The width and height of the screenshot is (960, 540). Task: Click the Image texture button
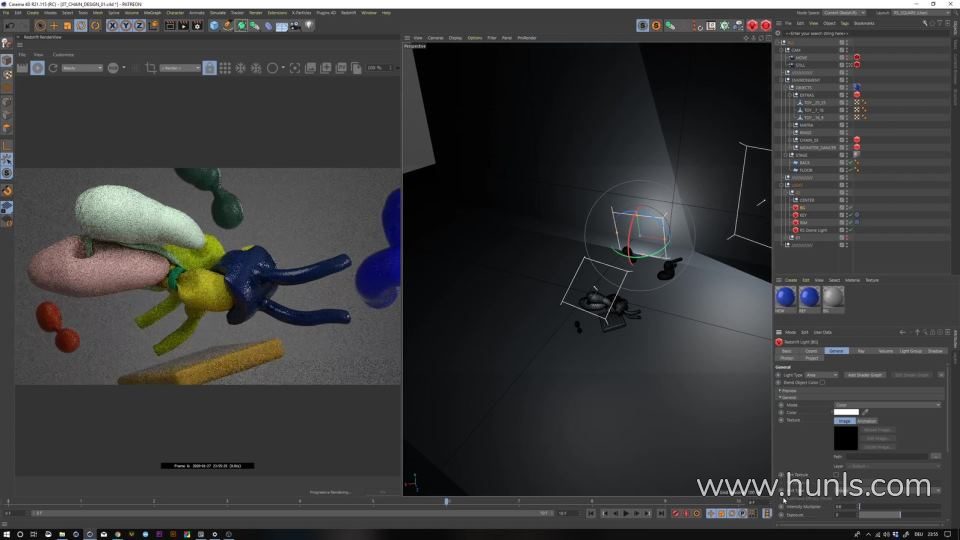tap(844, 421)
